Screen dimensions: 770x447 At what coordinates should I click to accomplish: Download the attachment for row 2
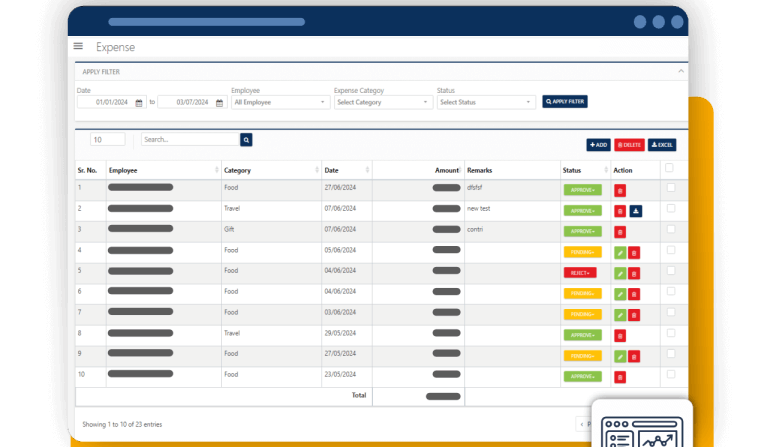[635, 211]
